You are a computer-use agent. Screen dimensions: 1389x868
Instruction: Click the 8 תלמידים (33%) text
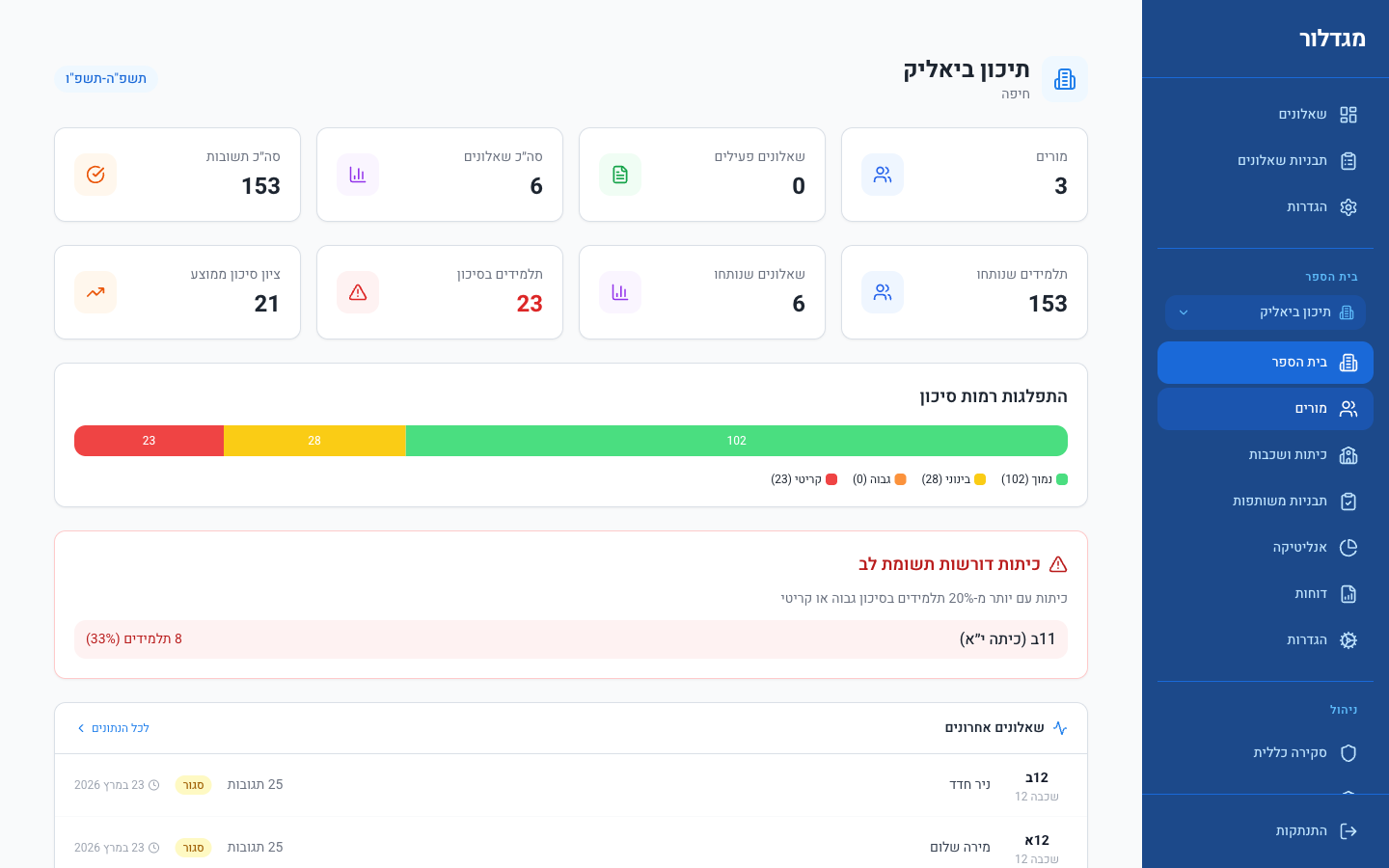click(x=134, y=639)
